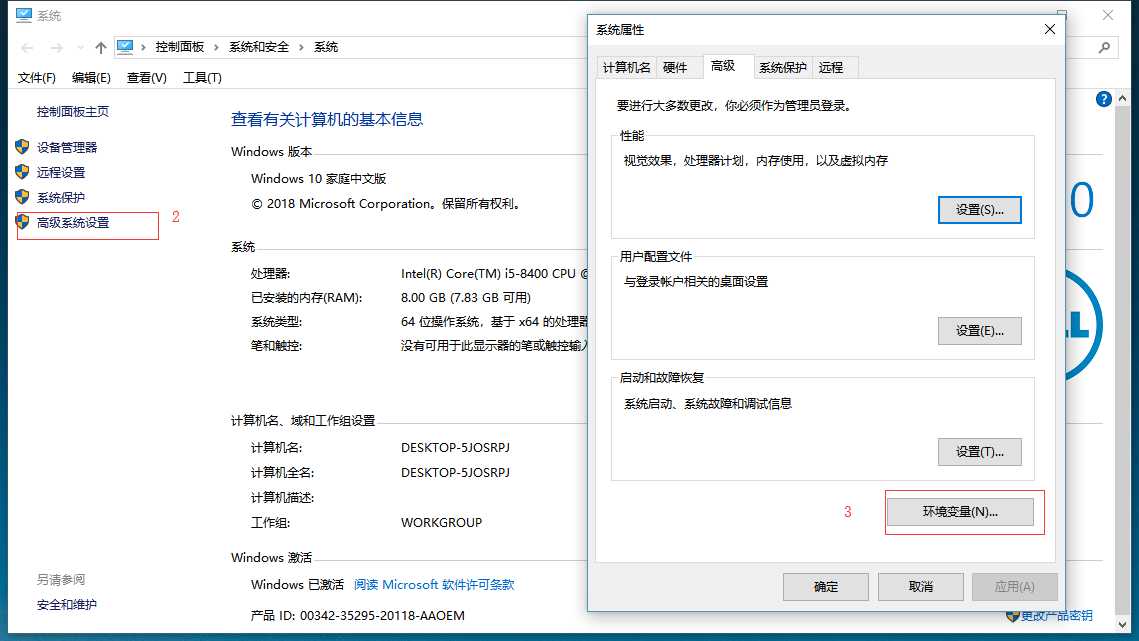
Task: Click the WORKGROUP value text
Action: 442,523
